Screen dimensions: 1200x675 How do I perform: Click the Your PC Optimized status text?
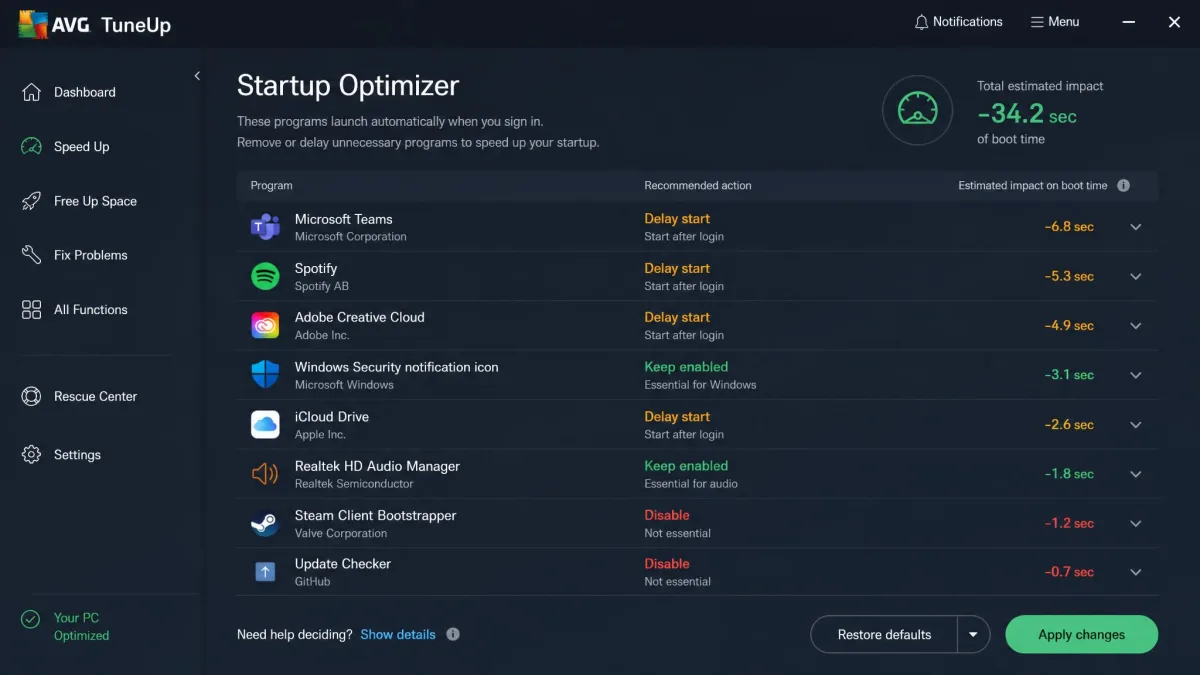click(81, 627)
